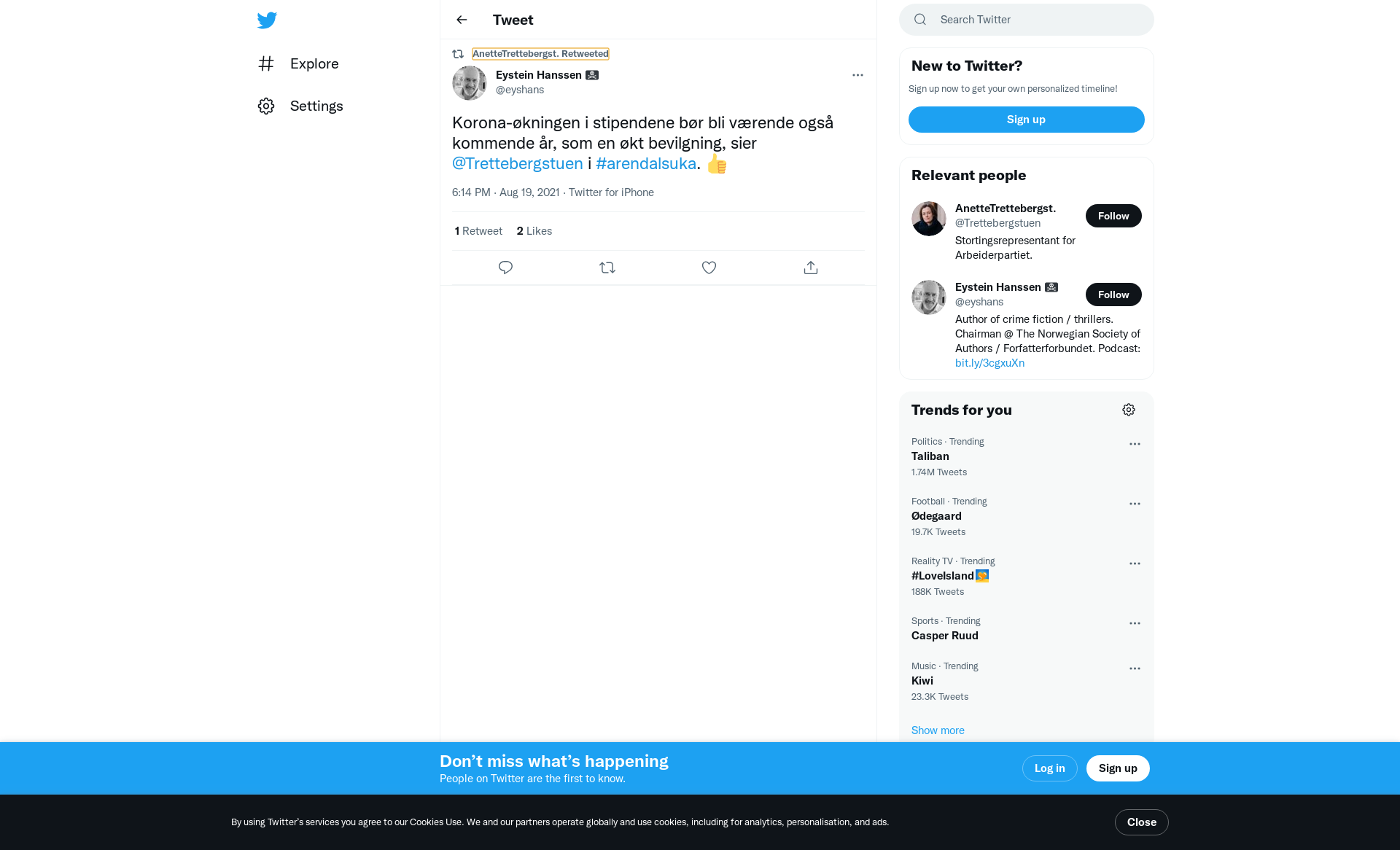
Task: Open more options for Taliban trend
Action: click(1135, 444)
